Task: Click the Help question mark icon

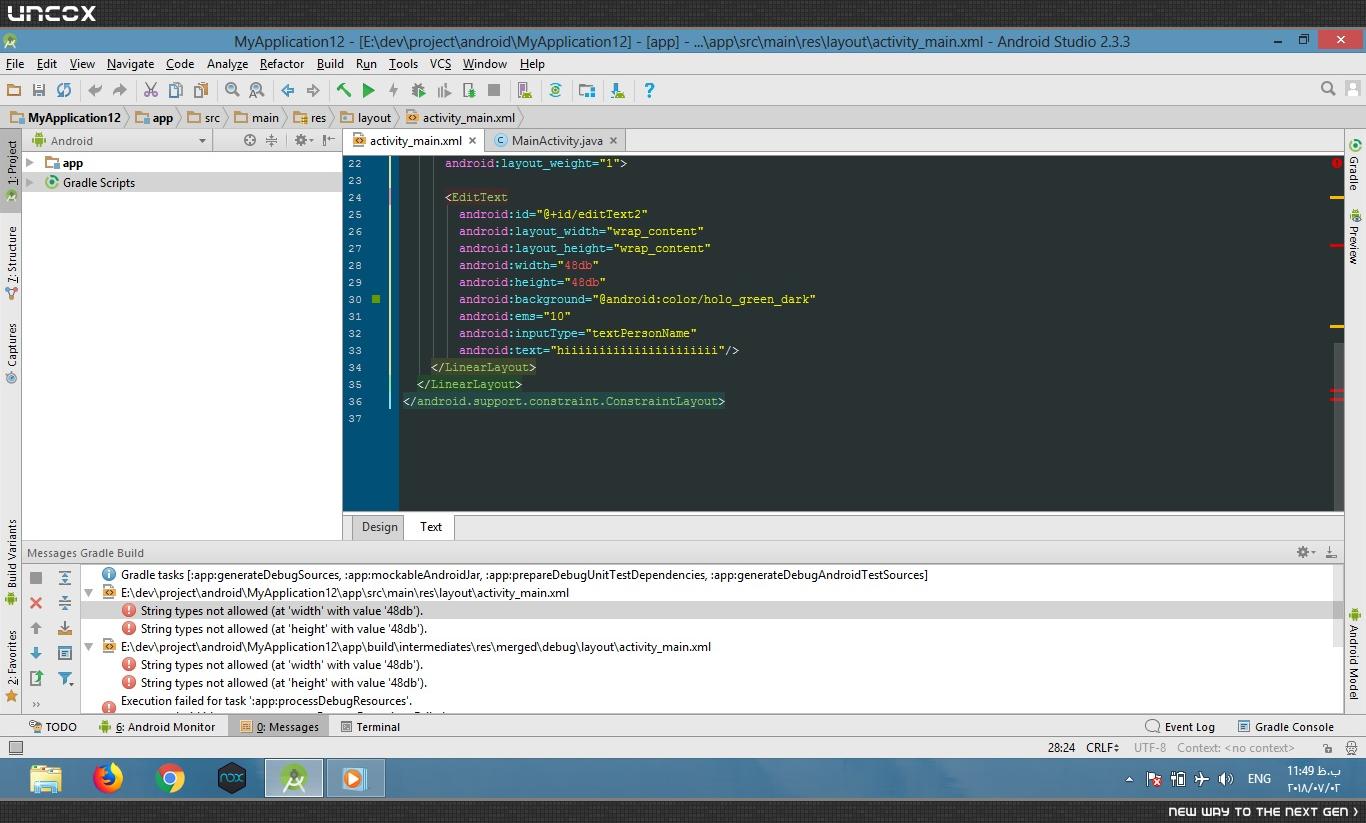Action: (649, 90)
